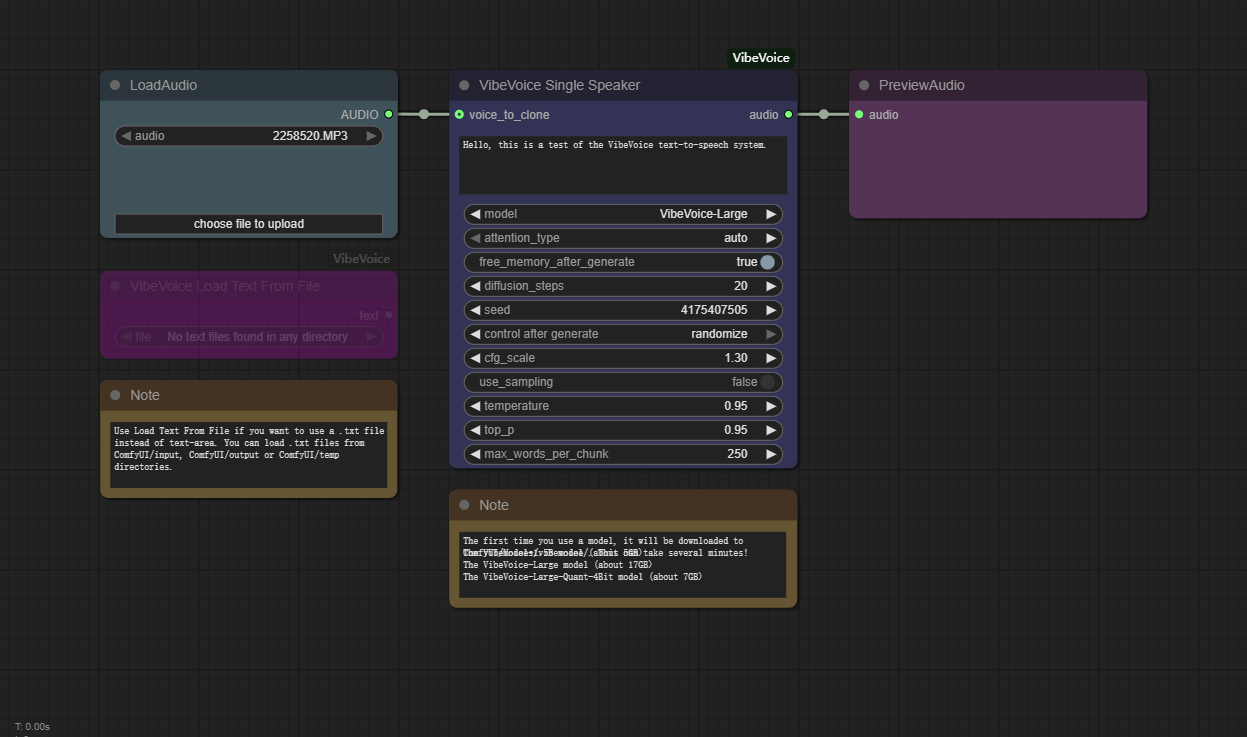
Task: Click the audio output port on VibeVoice node
Action: pyautogui.click(x=788, y=114)
